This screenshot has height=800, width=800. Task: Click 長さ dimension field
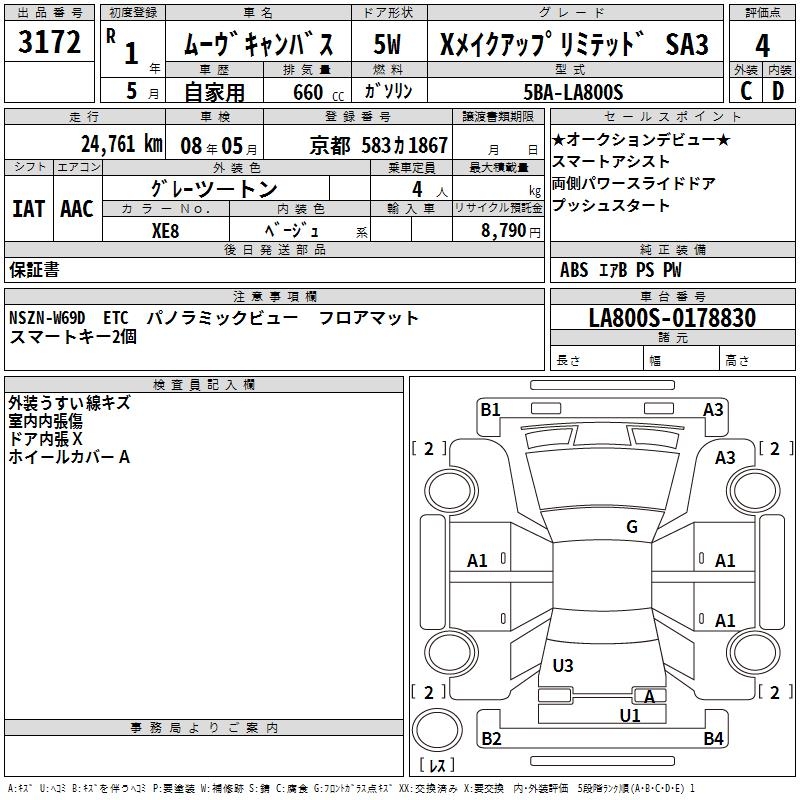[x=597, y=358]
